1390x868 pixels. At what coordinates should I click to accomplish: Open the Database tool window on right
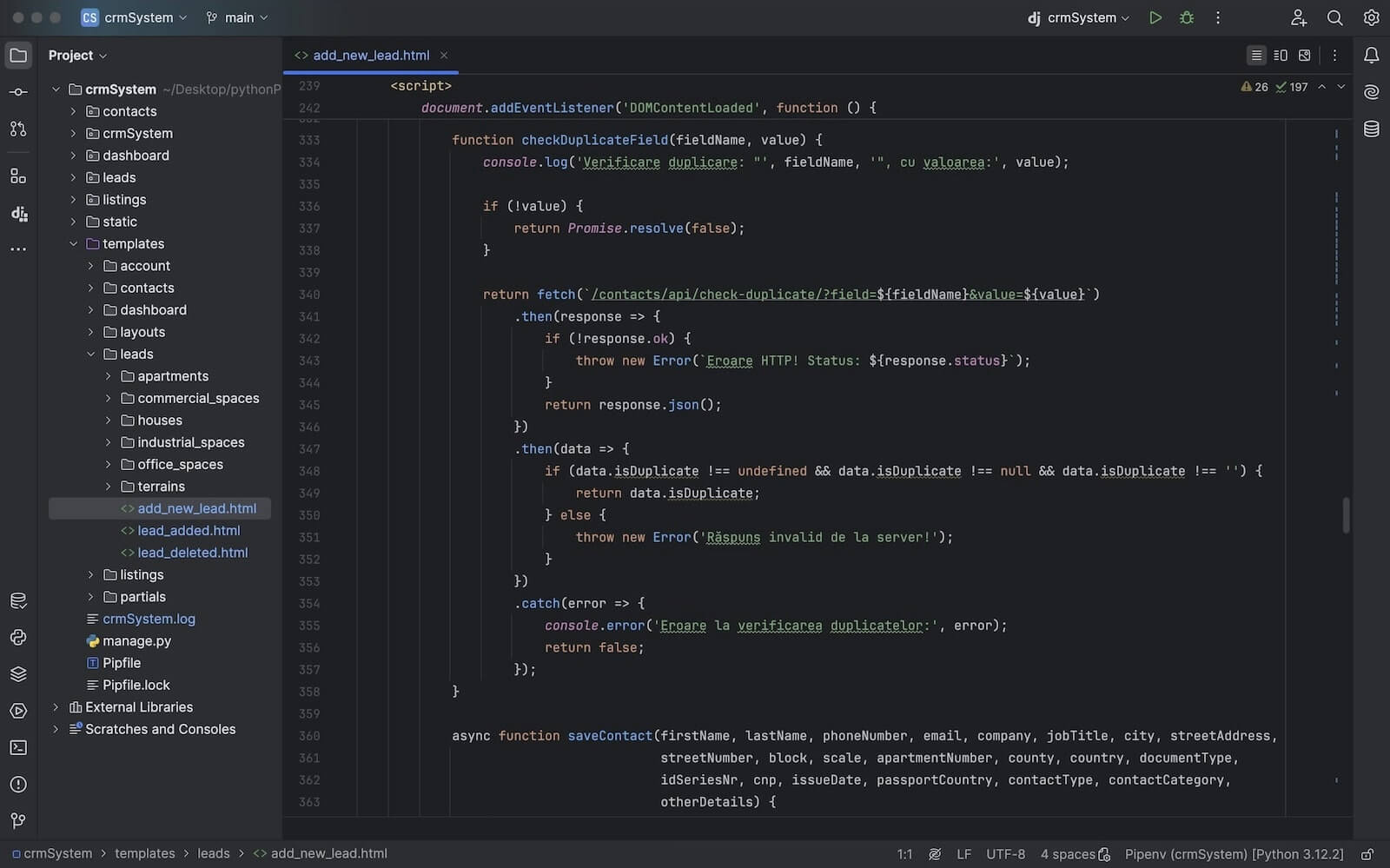[x=1371, y=129]
